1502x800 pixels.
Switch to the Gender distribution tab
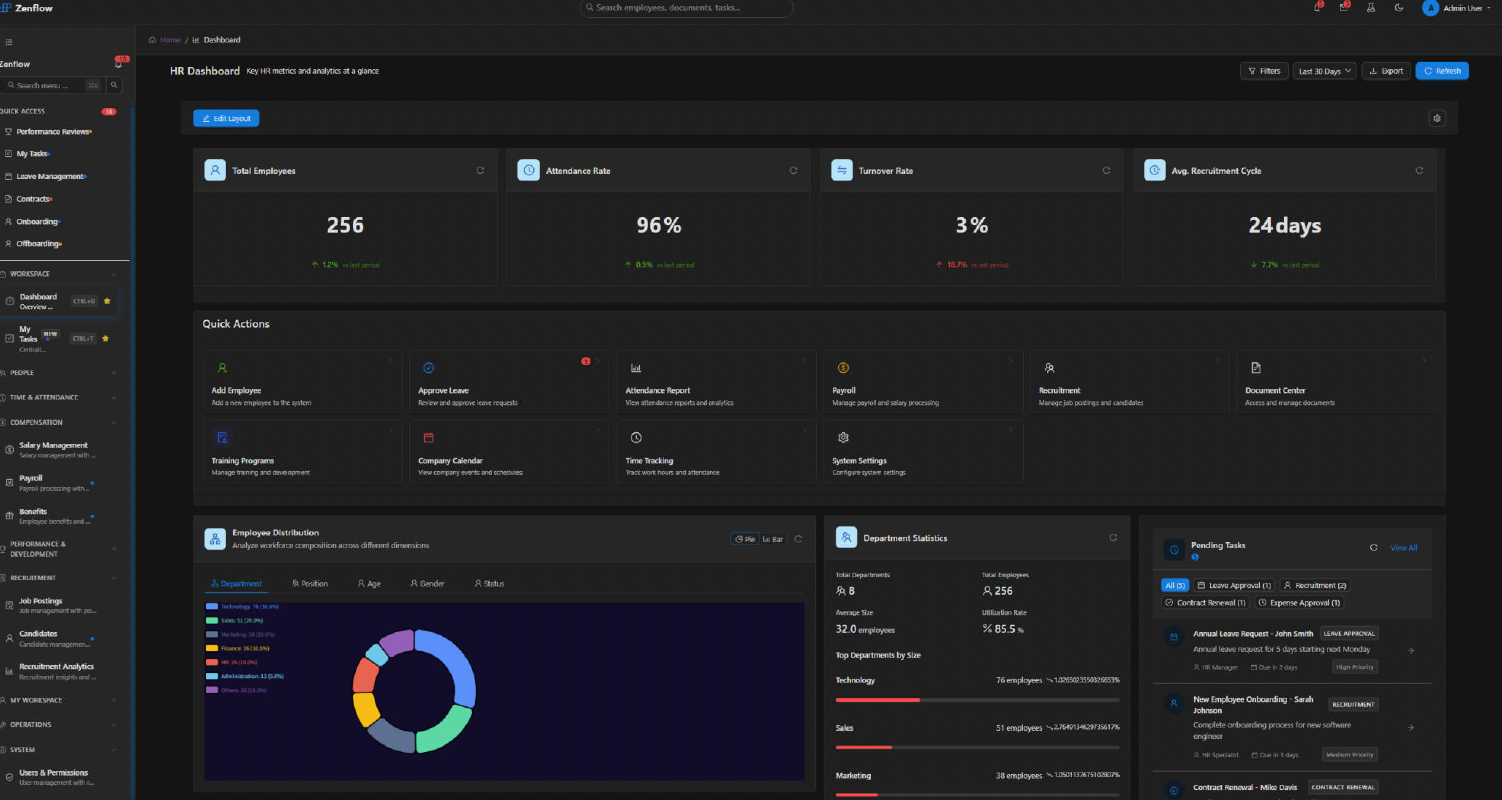pos(427,583)
